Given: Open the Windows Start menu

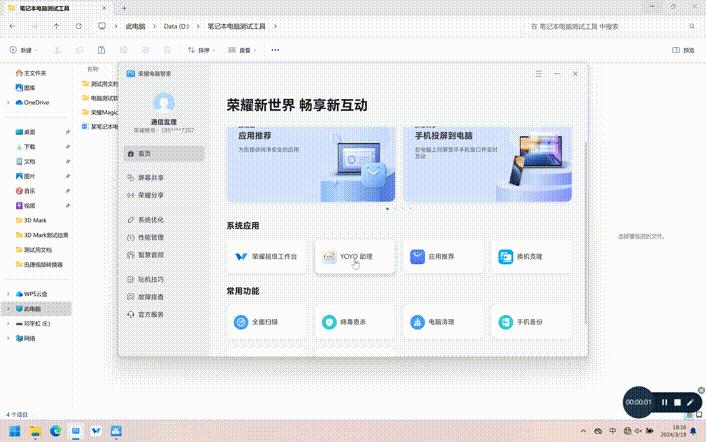Looking at the screenshot, I should [14, 431].
